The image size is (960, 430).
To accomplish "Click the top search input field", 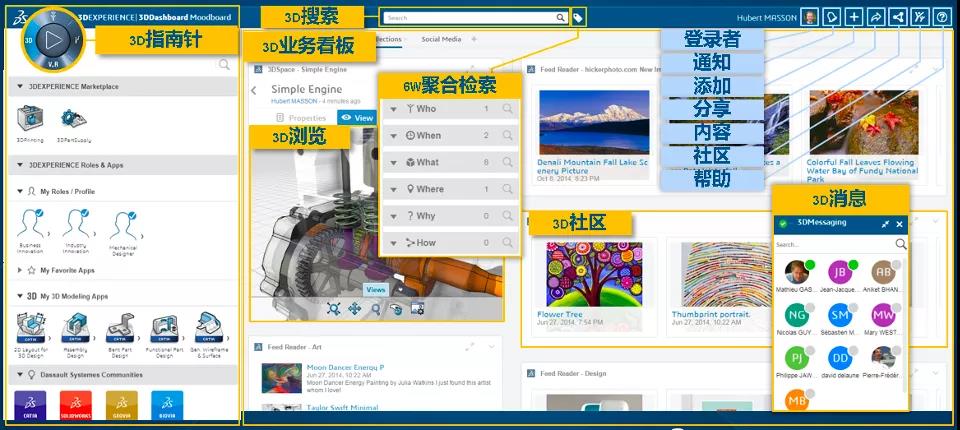I will tap(470, 17).
